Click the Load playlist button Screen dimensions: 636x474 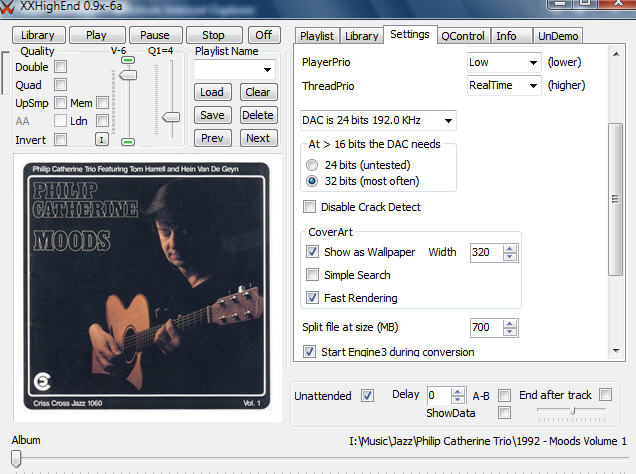[x=212, y=92]
